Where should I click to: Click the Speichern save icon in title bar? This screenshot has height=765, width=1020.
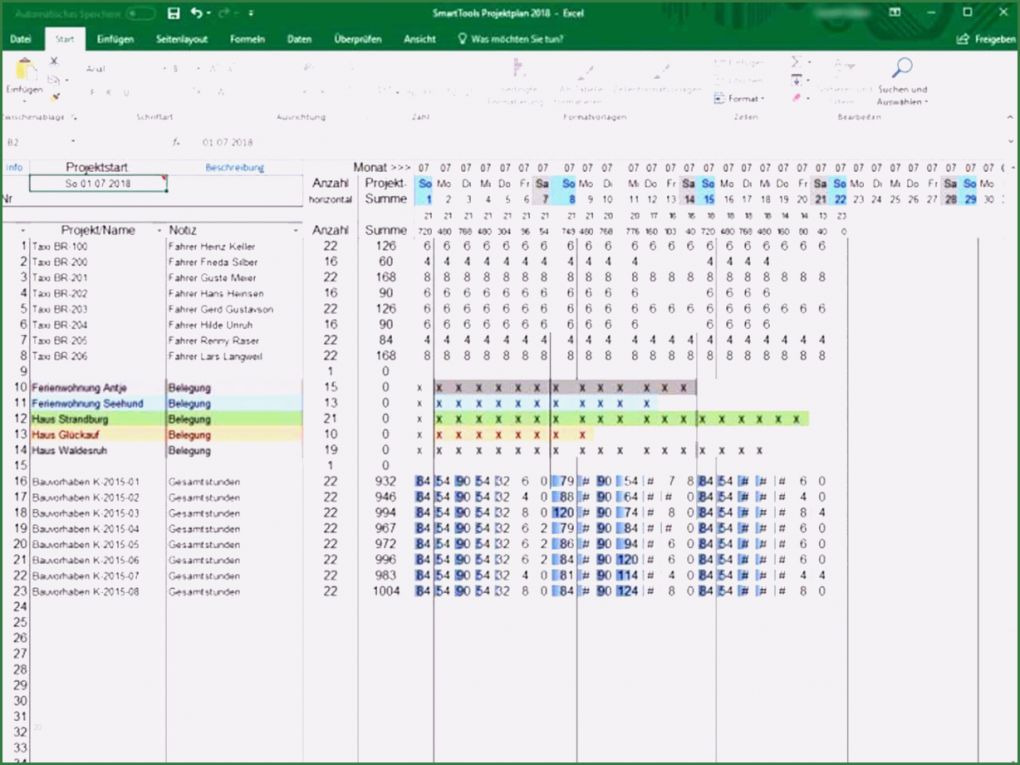(x=172, y=13)
